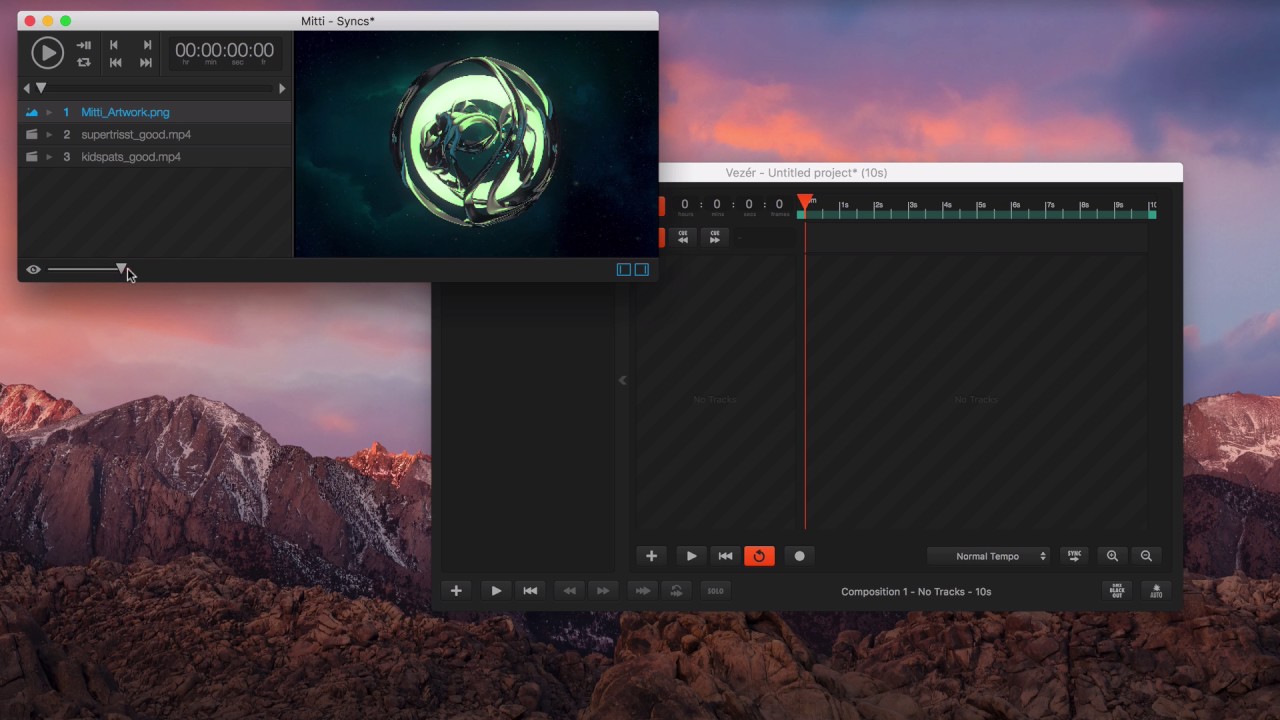Screen dimensions: 1280x720
Task: Click the orange playhead marker in Vezér
Action: [x=805, y=203]
